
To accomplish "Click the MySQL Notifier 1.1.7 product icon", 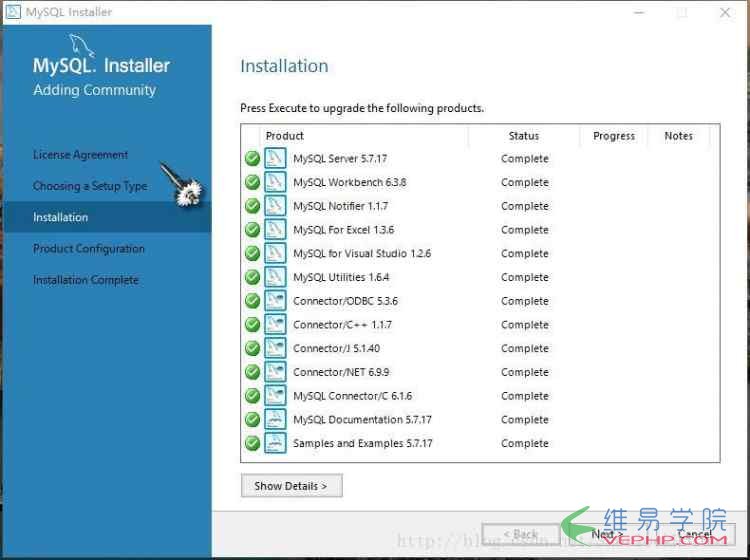I will 275,206.
